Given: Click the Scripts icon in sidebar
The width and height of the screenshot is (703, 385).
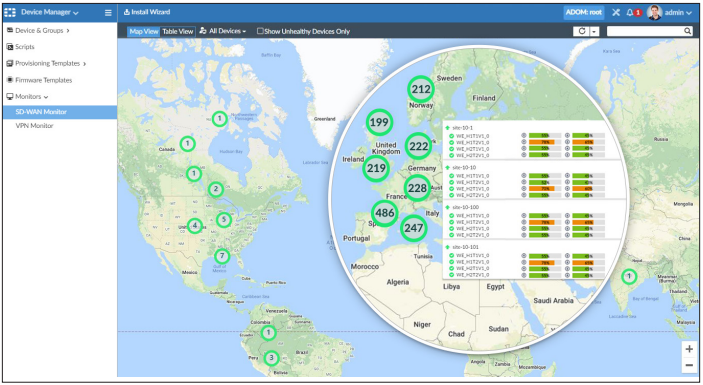Looking at the screenshot, I should [x=10, y=47].
